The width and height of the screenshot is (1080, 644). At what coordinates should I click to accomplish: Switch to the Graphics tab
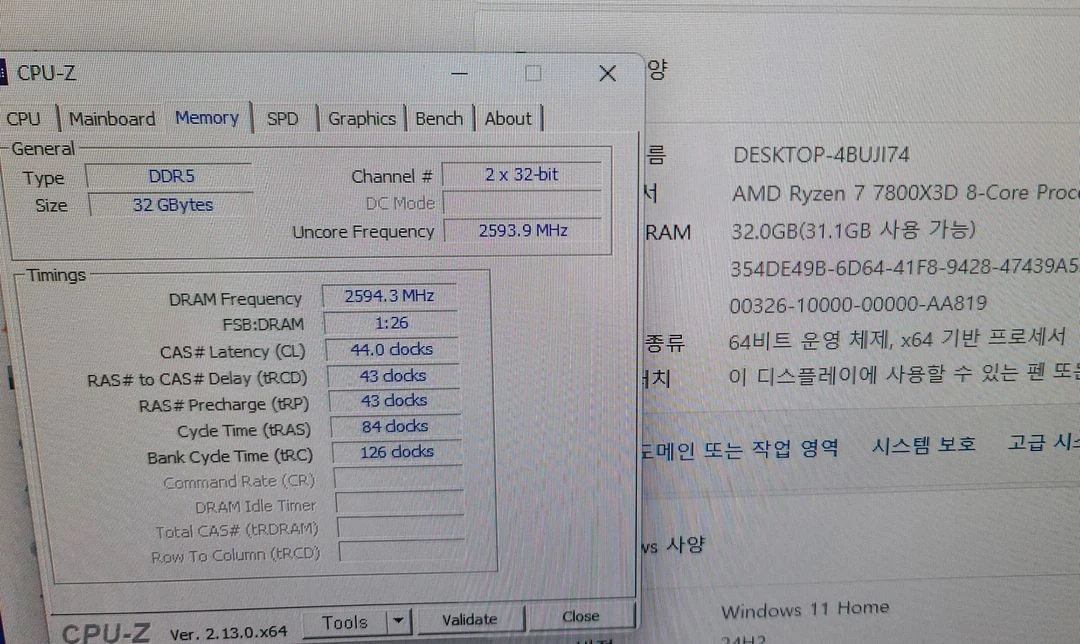click(x=362, y=119)
